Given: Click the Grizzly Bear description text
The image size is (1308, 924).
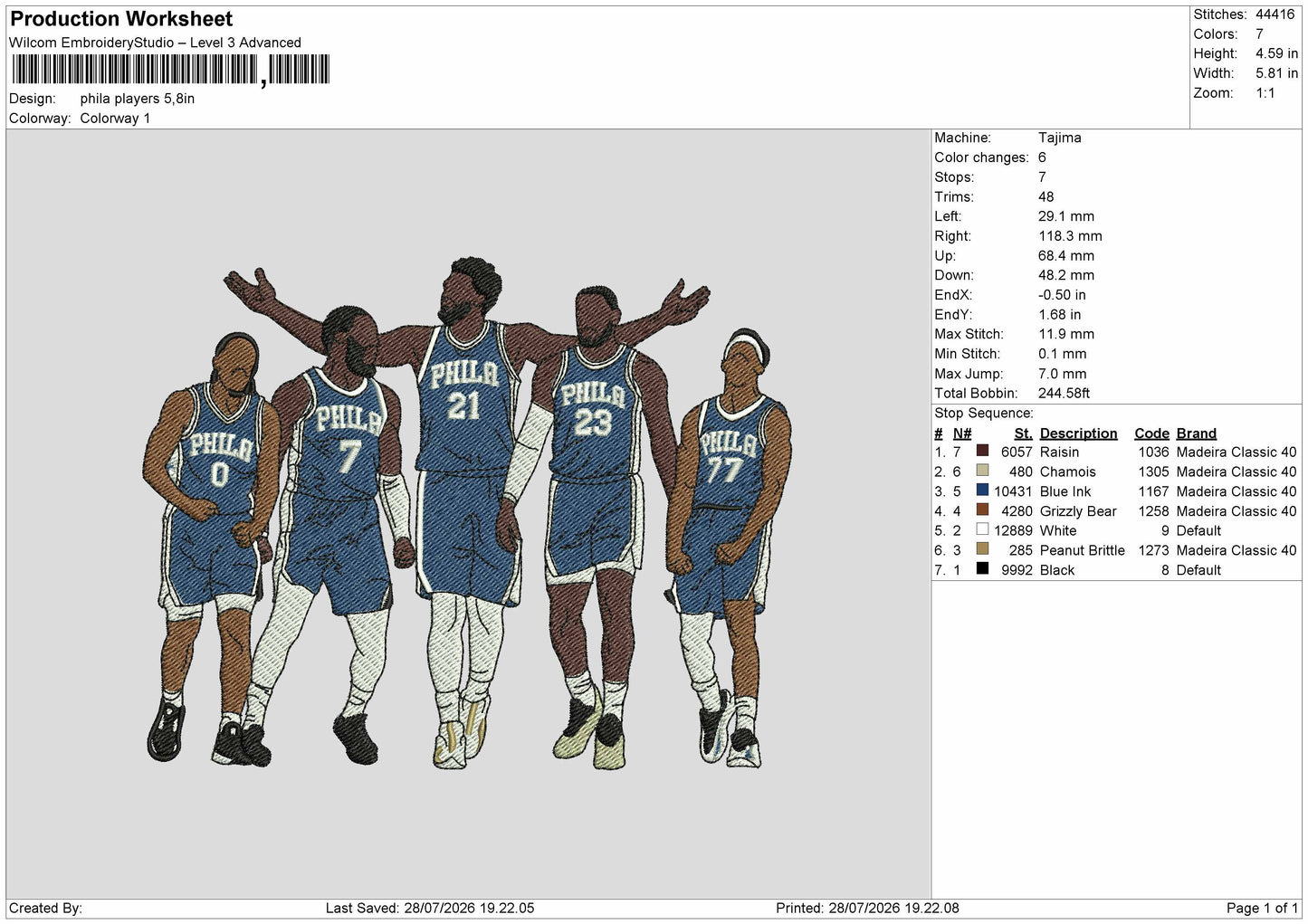Looking at the screenshot, I should [x=1078, y=511].
